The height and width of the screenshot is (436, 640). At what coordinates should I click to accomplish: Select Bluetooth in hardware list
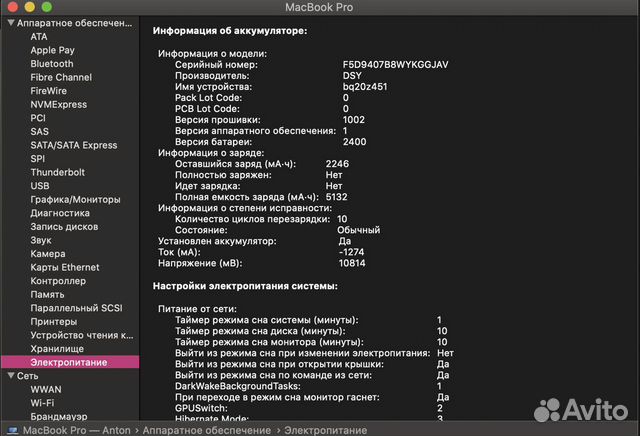(x=52, y=64)
